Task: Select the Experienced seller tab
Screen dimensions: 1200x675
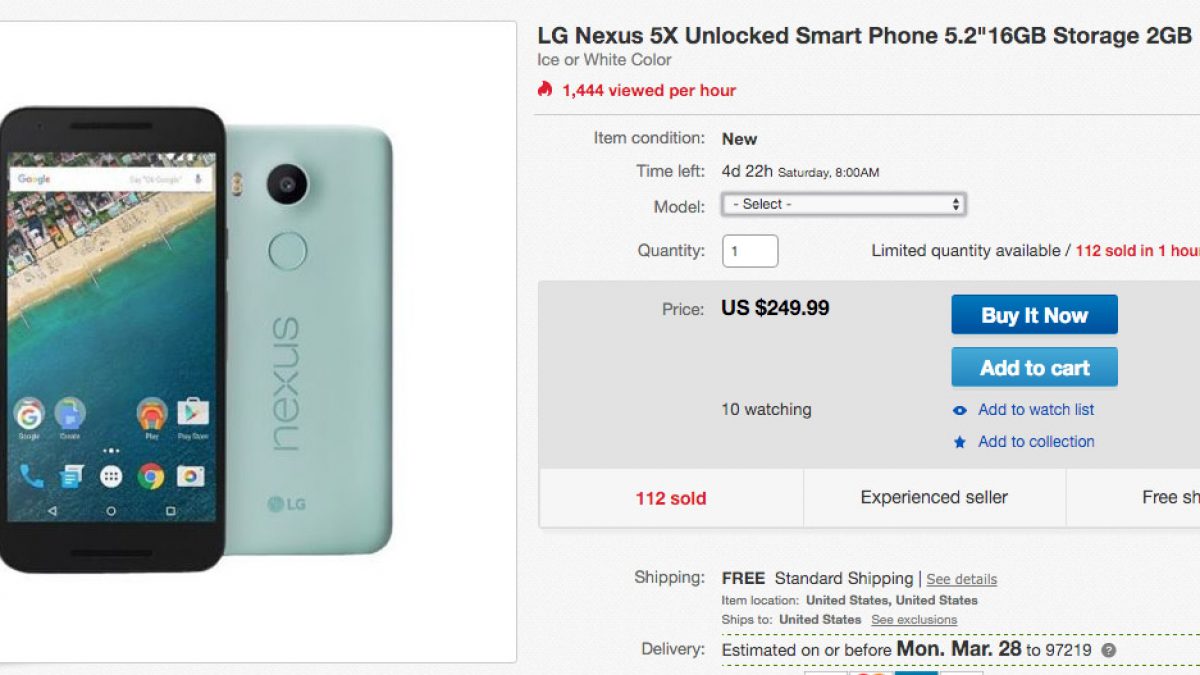Action: click(x=934, y=497)
